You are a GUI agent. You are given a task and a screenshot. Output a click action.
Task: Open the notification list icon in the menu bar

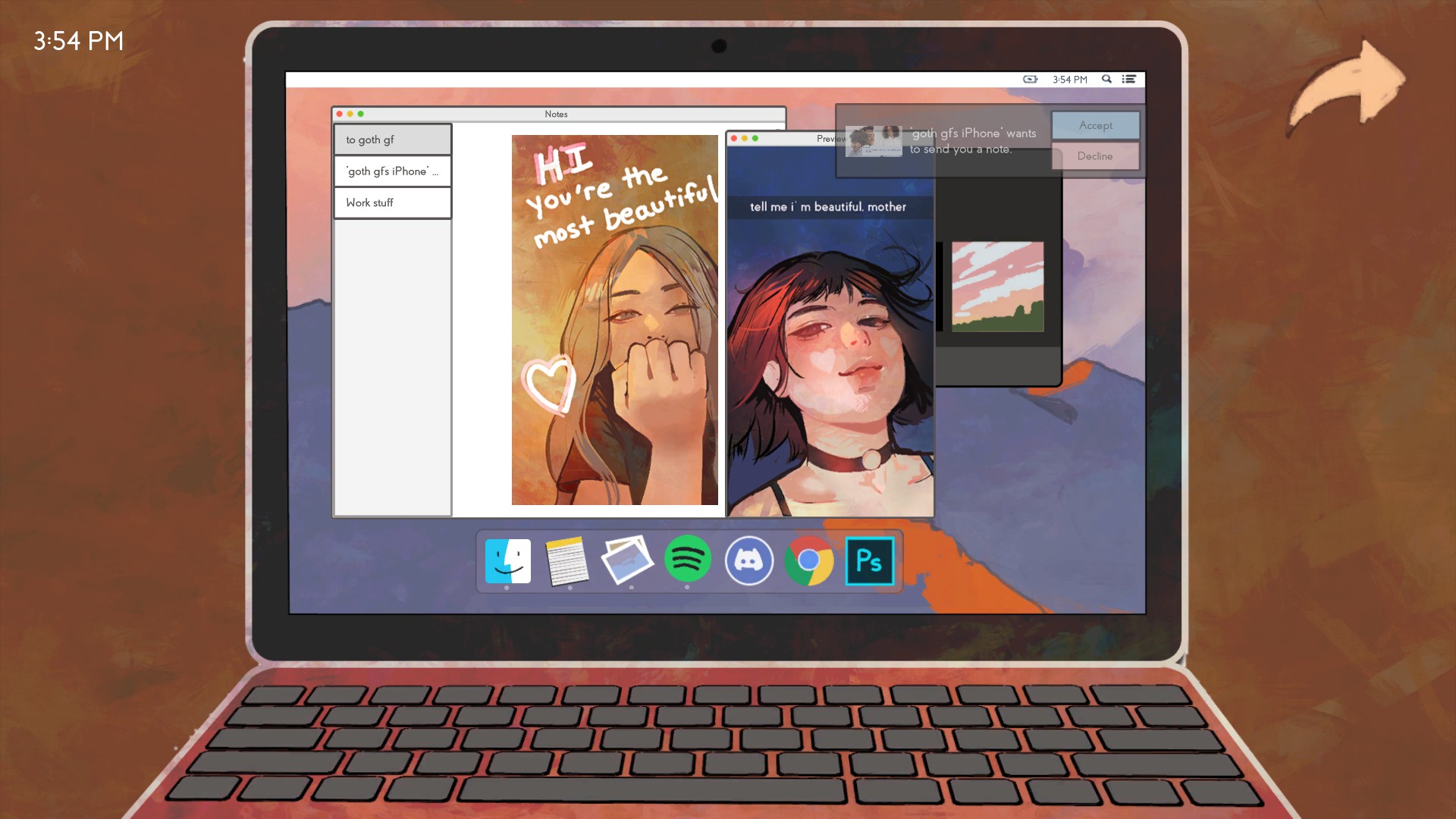coord(1129,79)
